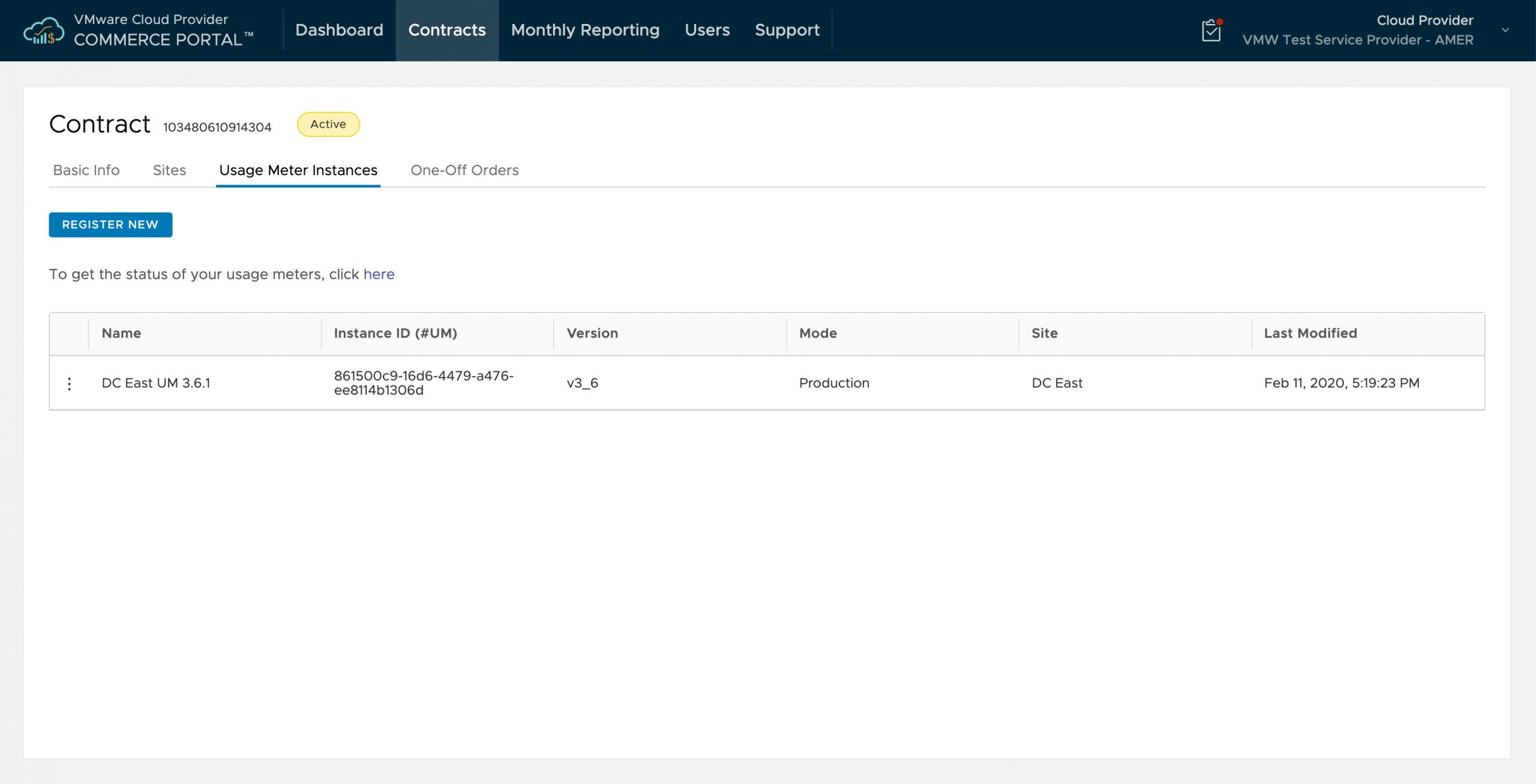Click the Last Modified column header

tap(1310, 334)
